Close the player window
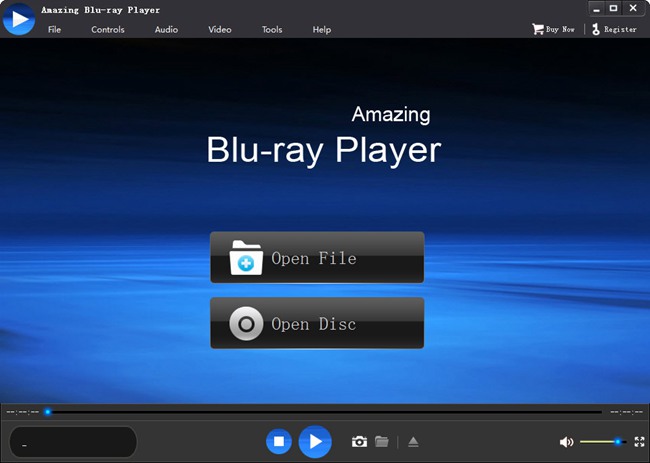The width and height of the screenshot is (650, 463). (x=633, y=9)
